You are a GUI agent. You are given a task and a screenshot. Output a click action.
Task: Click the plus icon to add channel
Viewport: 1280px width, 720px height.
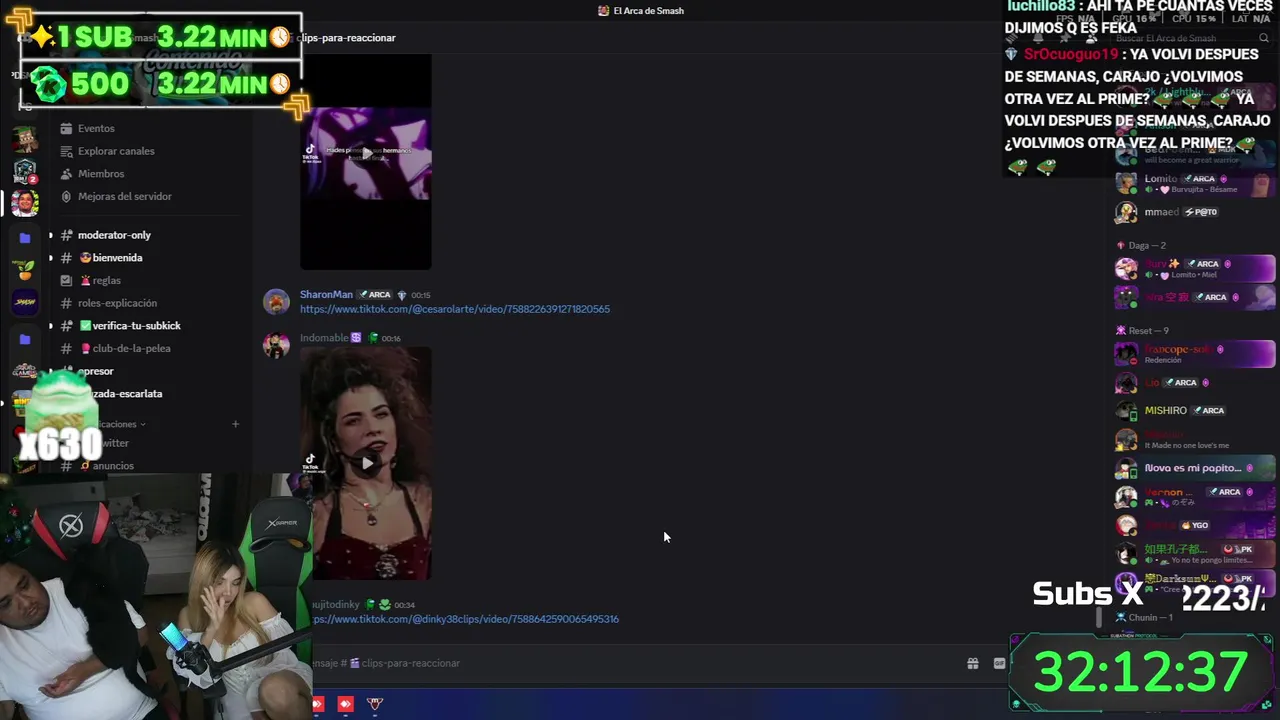pos(235,424)
